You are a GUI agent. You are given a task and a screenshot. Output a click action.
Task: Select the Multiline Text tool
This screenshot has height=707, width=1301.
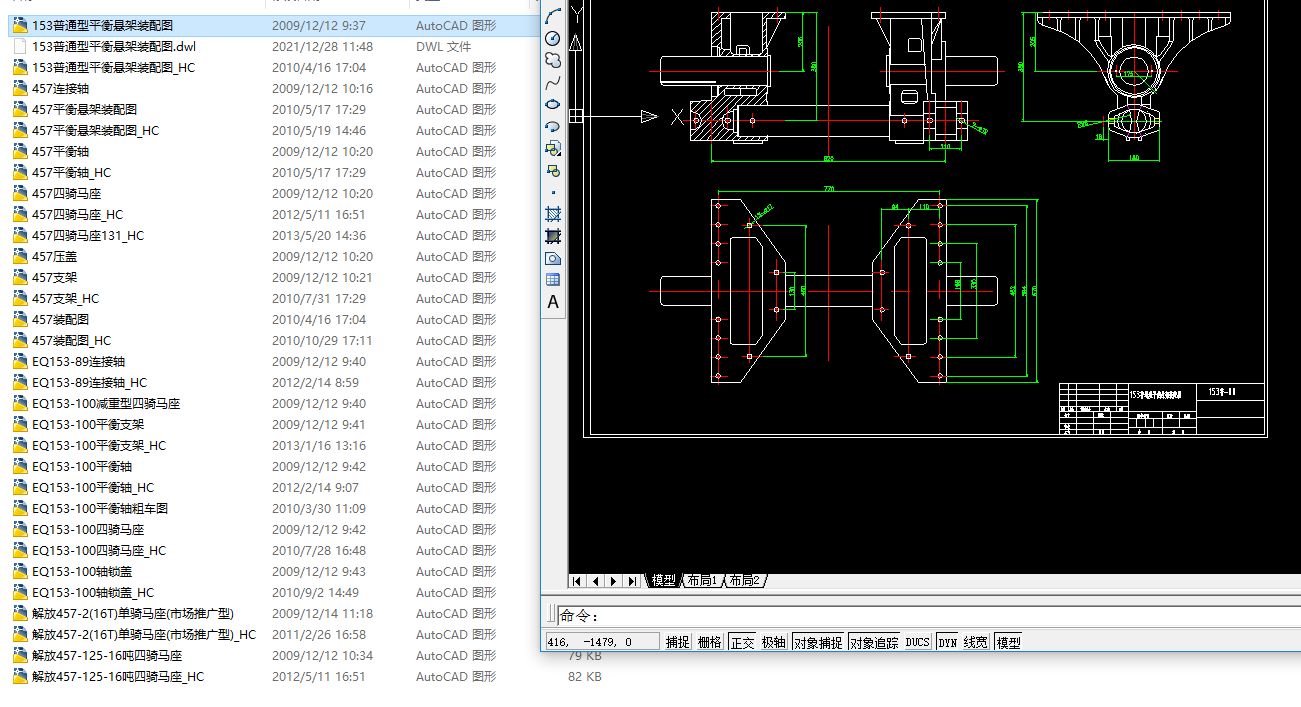(553, 302)
